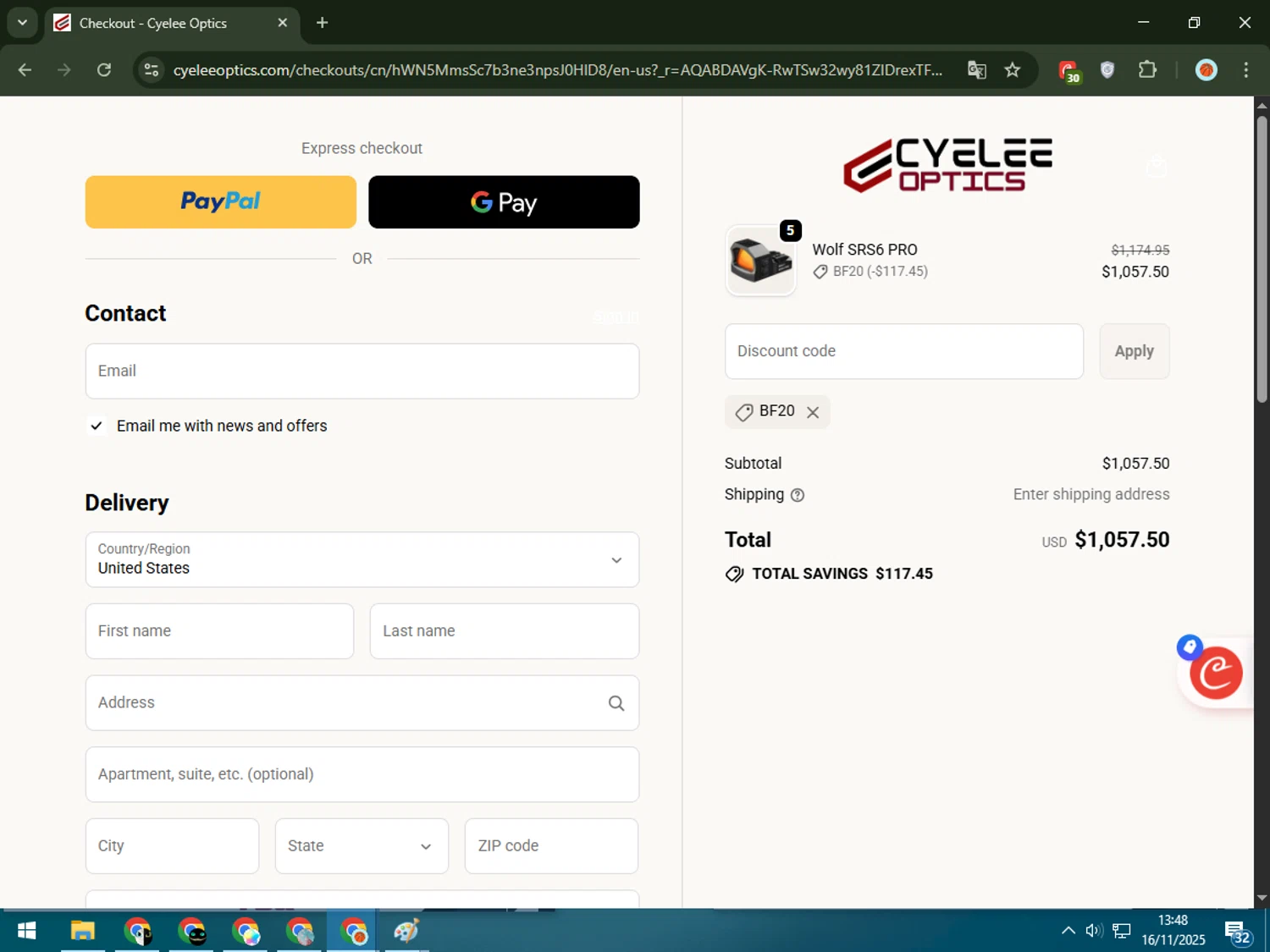Image resolution: width=1270 pixels, height=952 pixels.
Task: Open the notification center icon
Action: [1238, 932]
